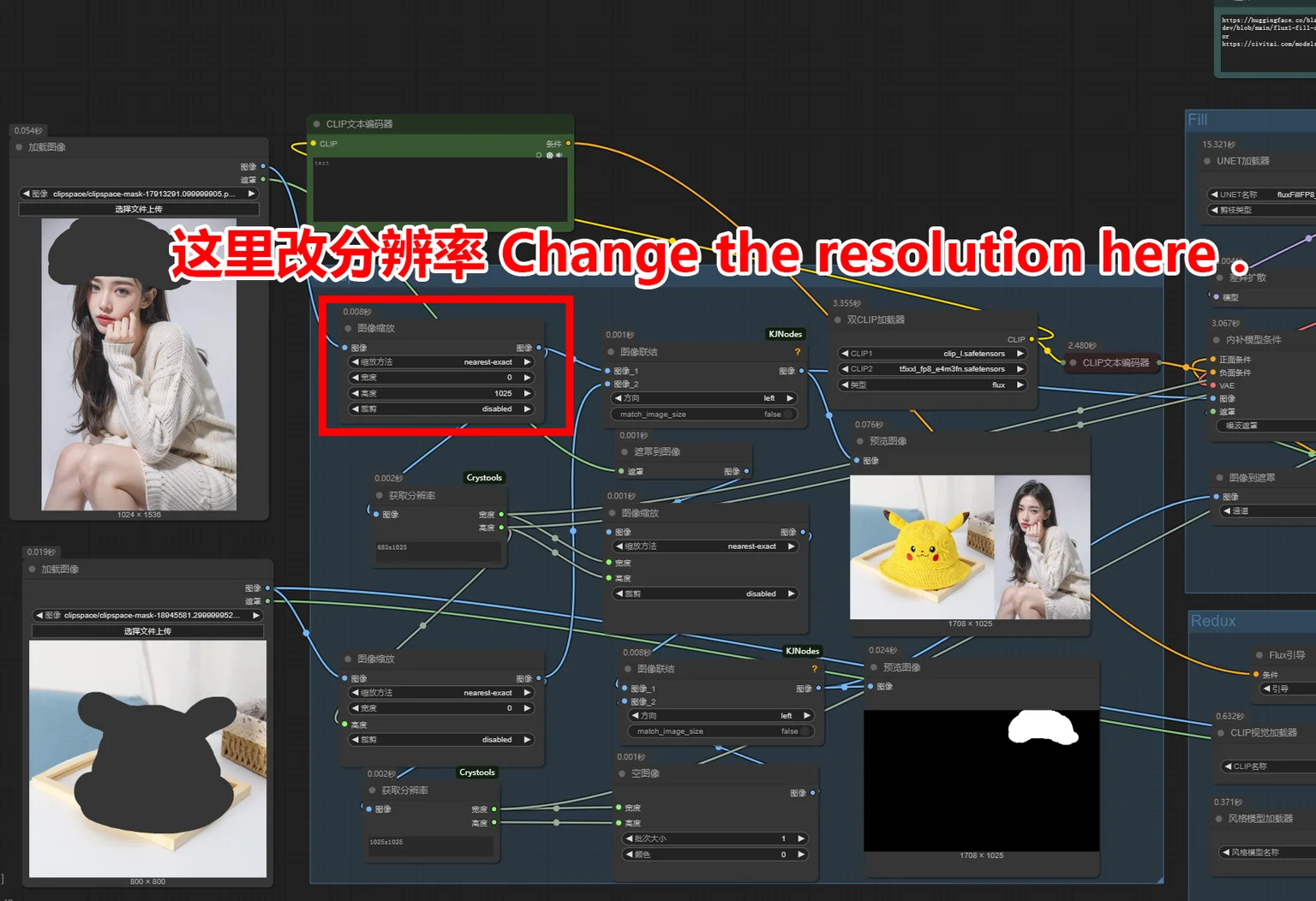Click 正面条件 input port on 内补模型条件
This screenshot has width=1316, height=901.
pos(1213,360)
